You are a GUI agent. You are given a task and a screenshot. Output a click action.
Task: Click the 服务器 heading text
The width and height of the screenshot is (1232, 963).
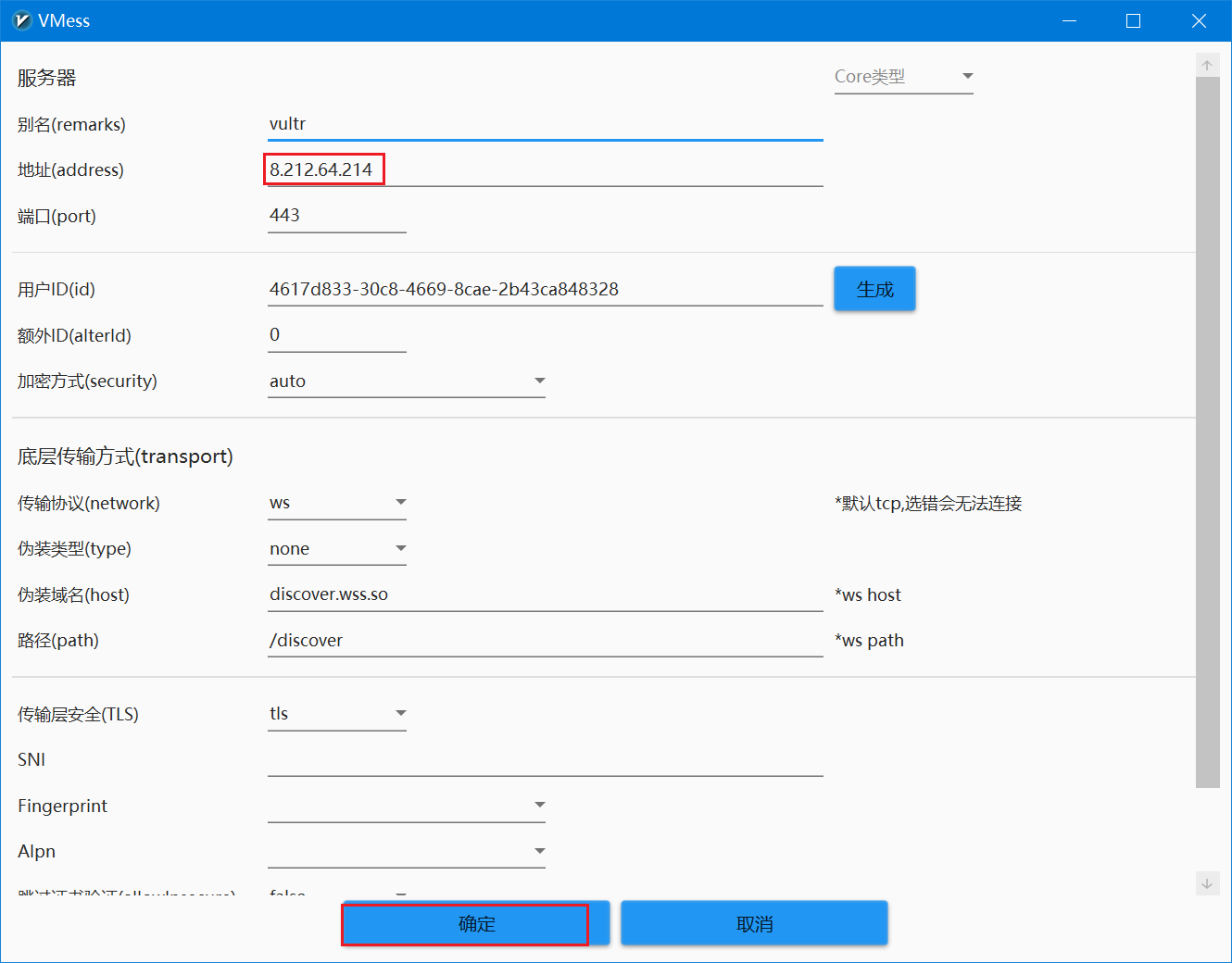point(46,78)
